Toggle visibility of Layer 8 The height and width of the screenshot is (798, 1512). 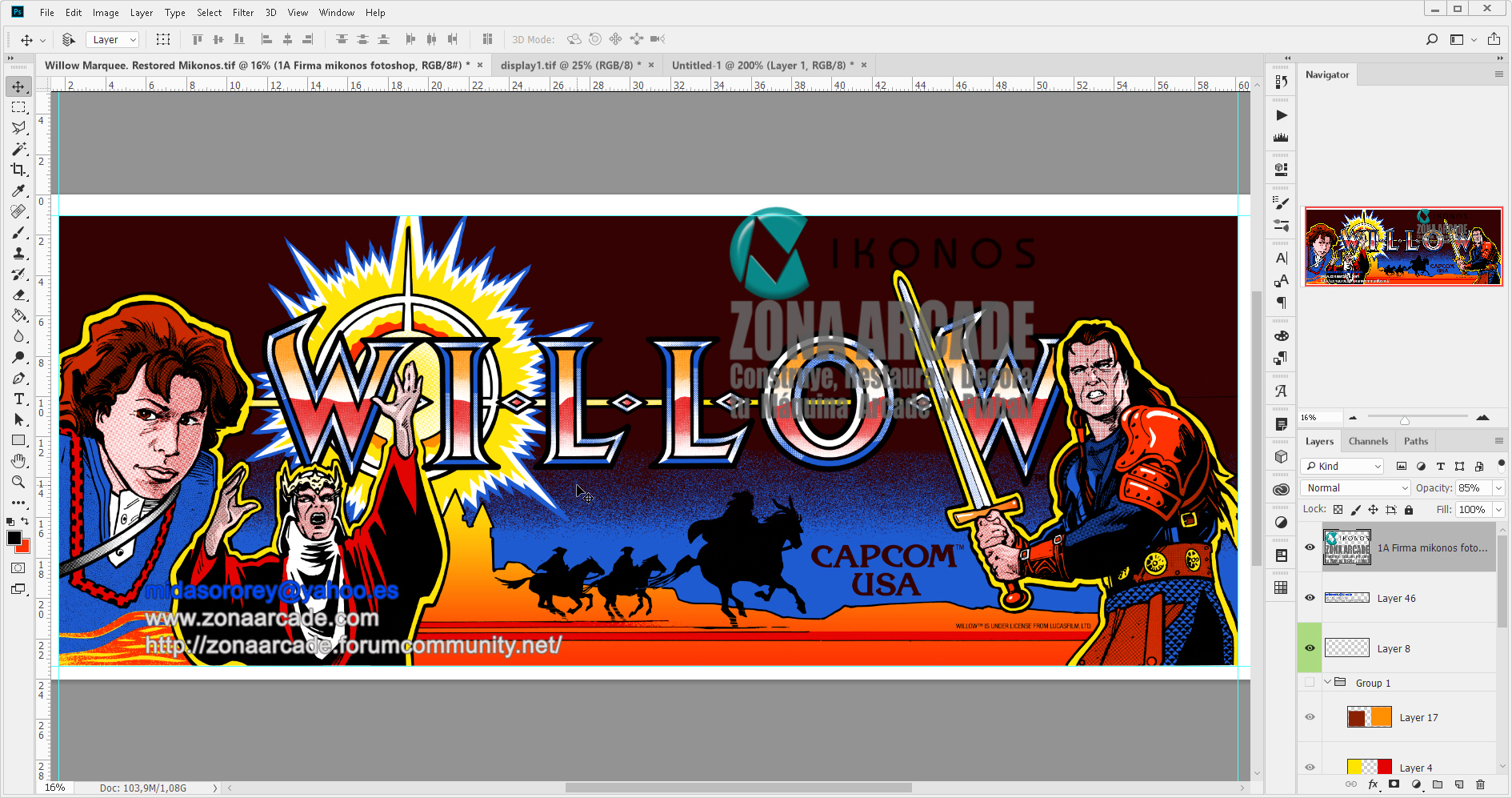point(1310,648)
